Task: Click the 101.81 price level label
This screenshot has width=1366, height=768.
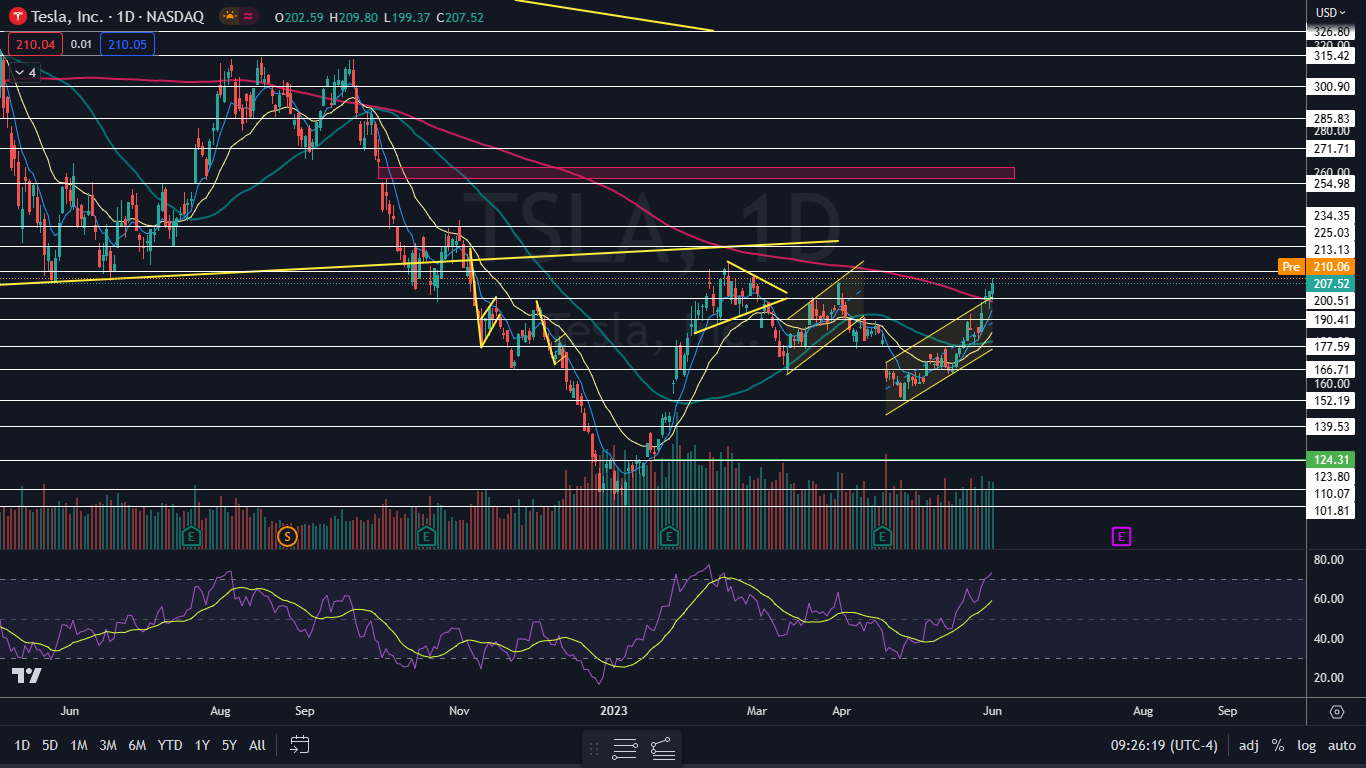Action: click(1332, 511)
